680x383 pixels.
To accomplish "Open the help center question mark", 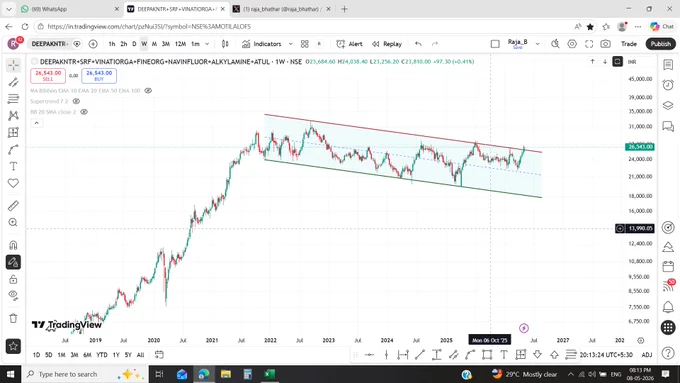I will tap(668, 353).
